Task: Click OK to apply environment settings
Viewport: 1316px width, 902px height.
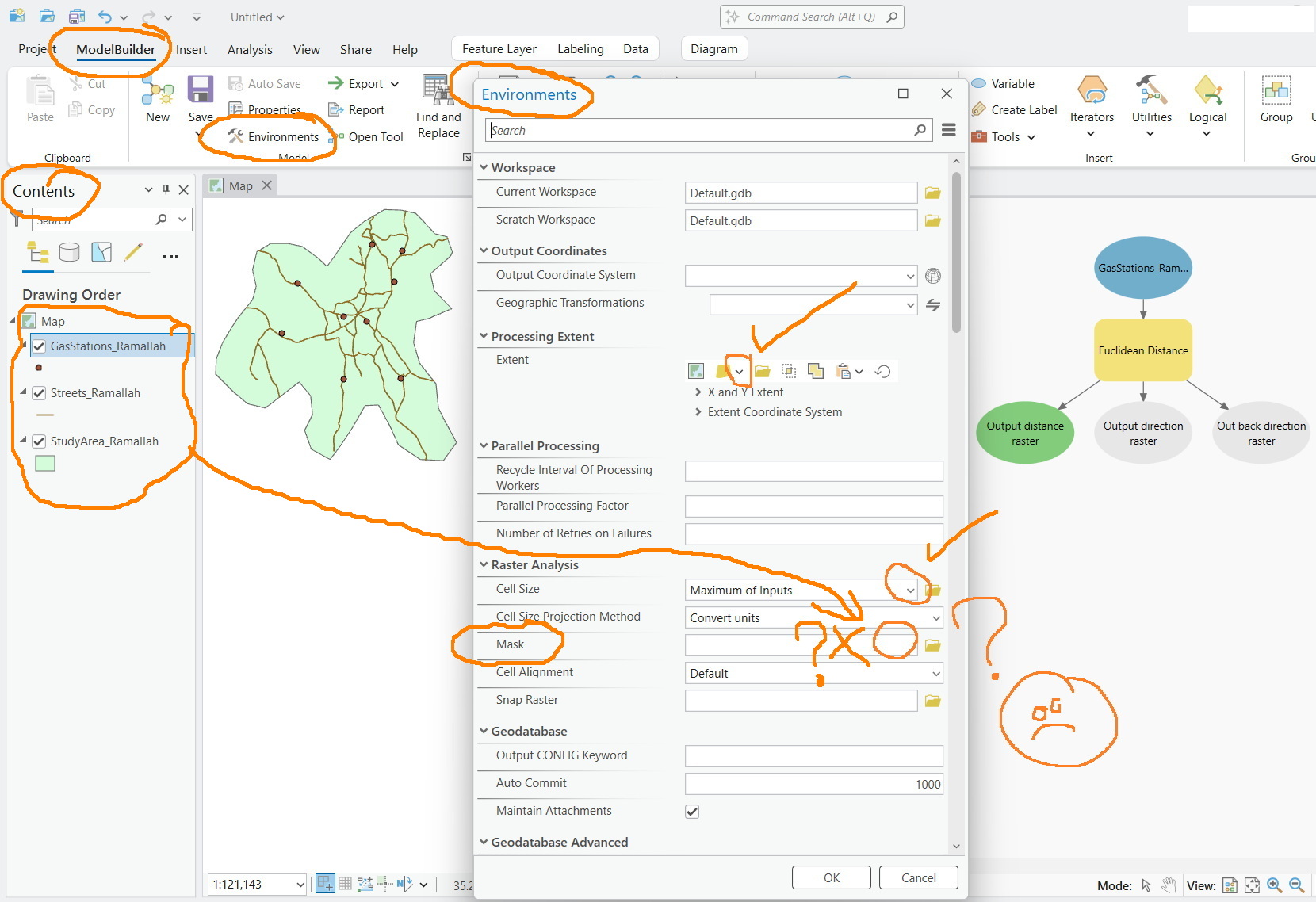Action: [x=831, y=877]
